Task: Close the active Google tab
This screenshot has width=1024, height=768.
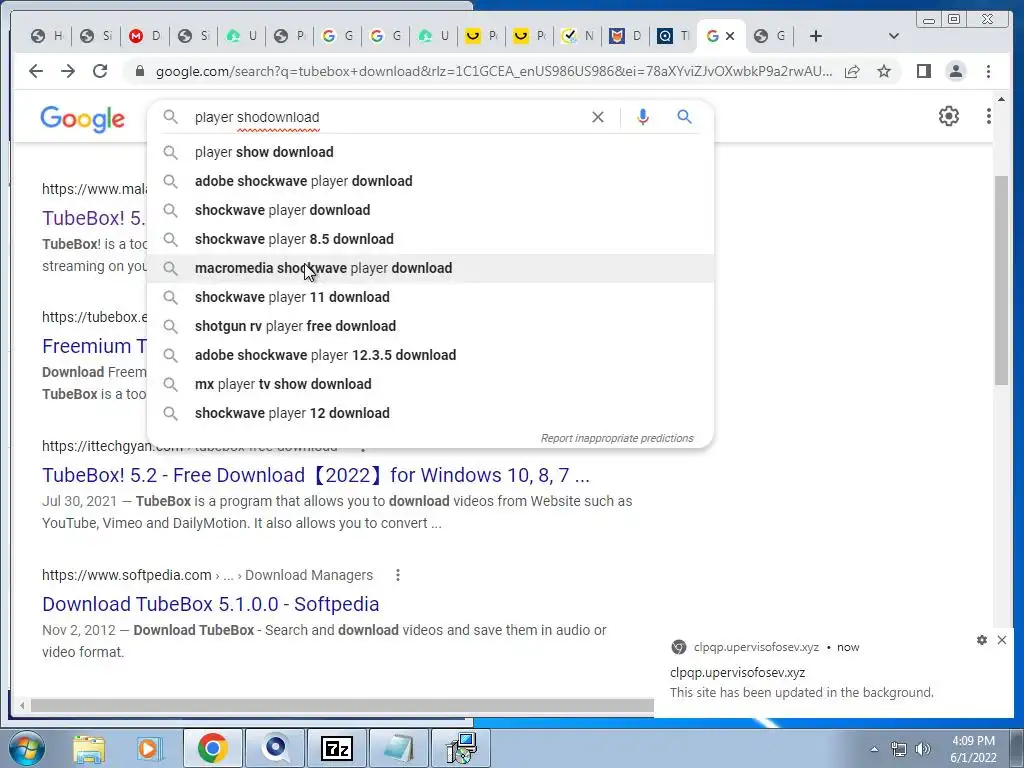Action: coord(730,37)
